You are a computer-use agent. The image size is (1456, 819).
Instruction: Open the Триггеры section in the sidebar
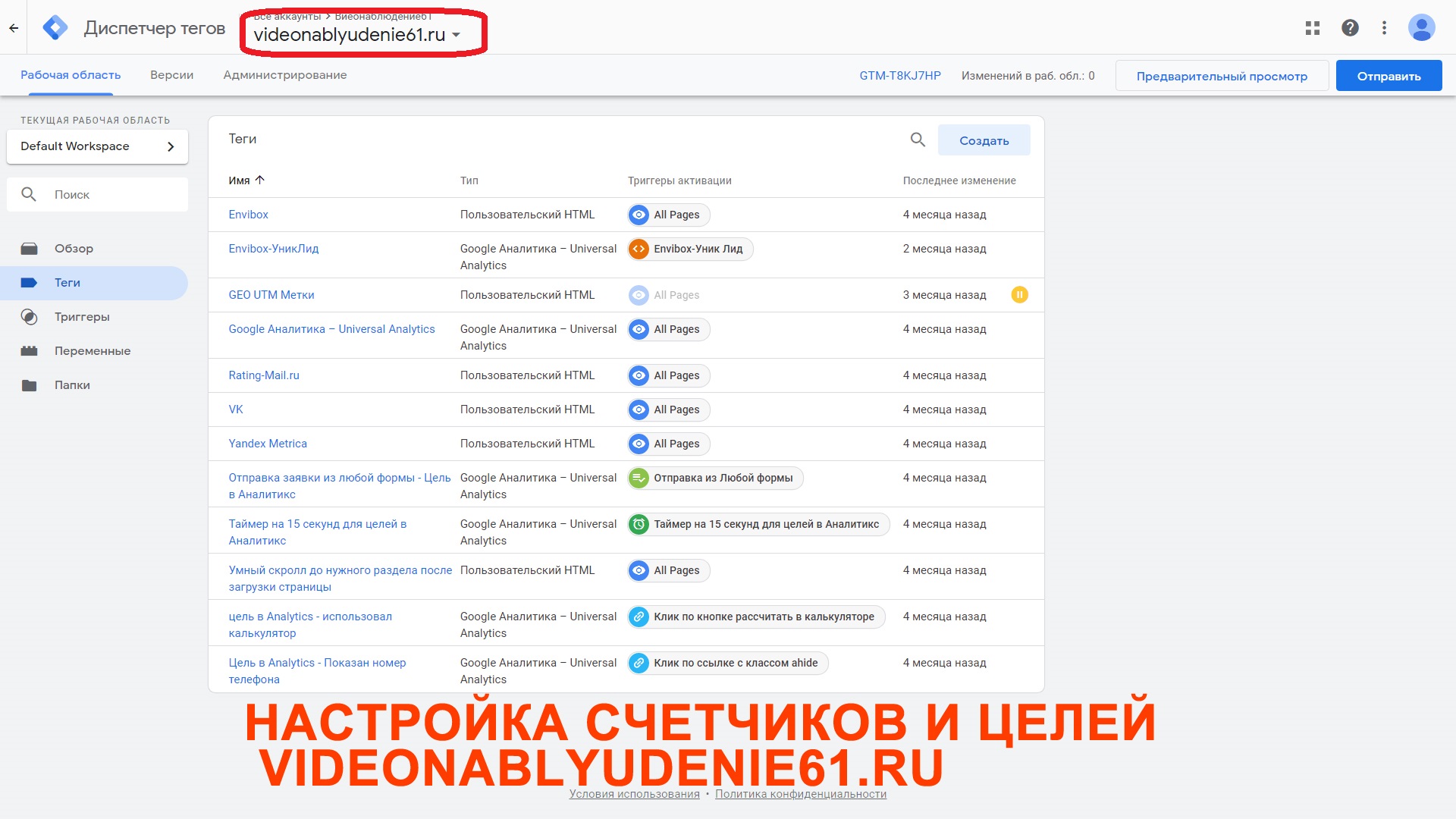81,316
